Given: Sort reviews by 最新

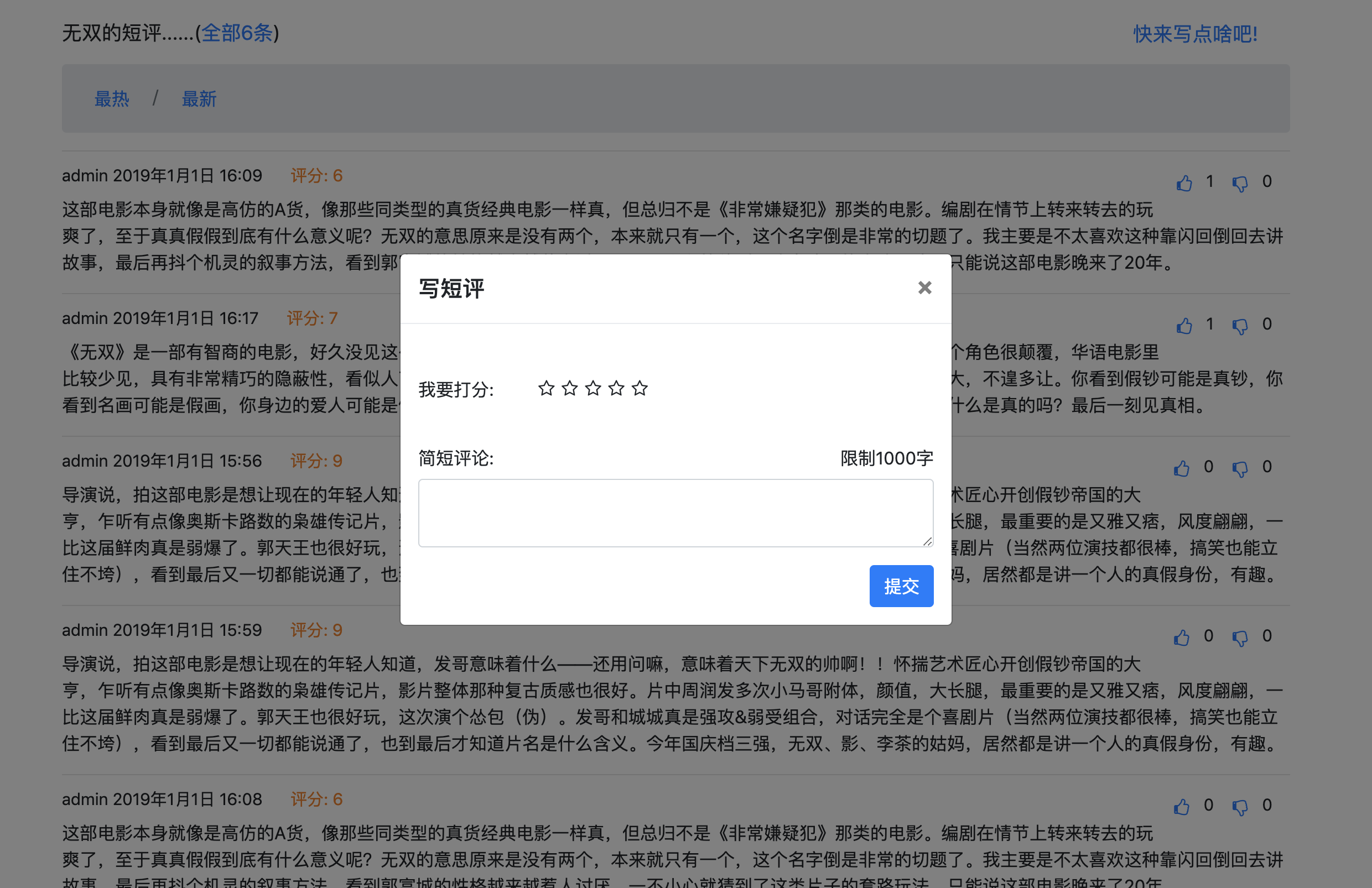Looking at the screenshot, I should [x=199, y=99].
